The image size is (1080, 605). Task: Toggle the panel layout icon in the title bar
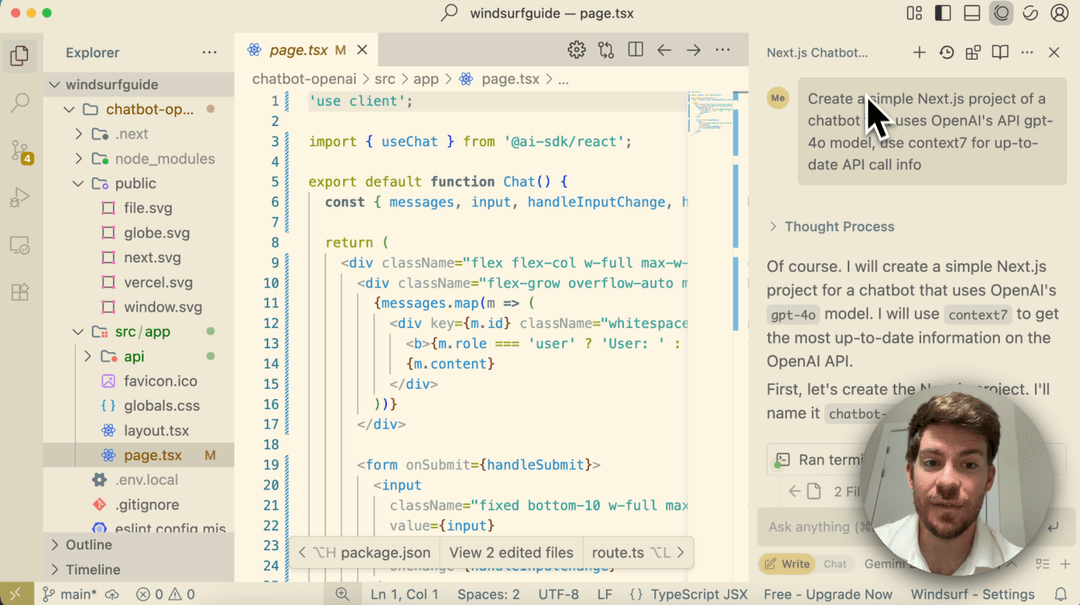tap(972, 13)
